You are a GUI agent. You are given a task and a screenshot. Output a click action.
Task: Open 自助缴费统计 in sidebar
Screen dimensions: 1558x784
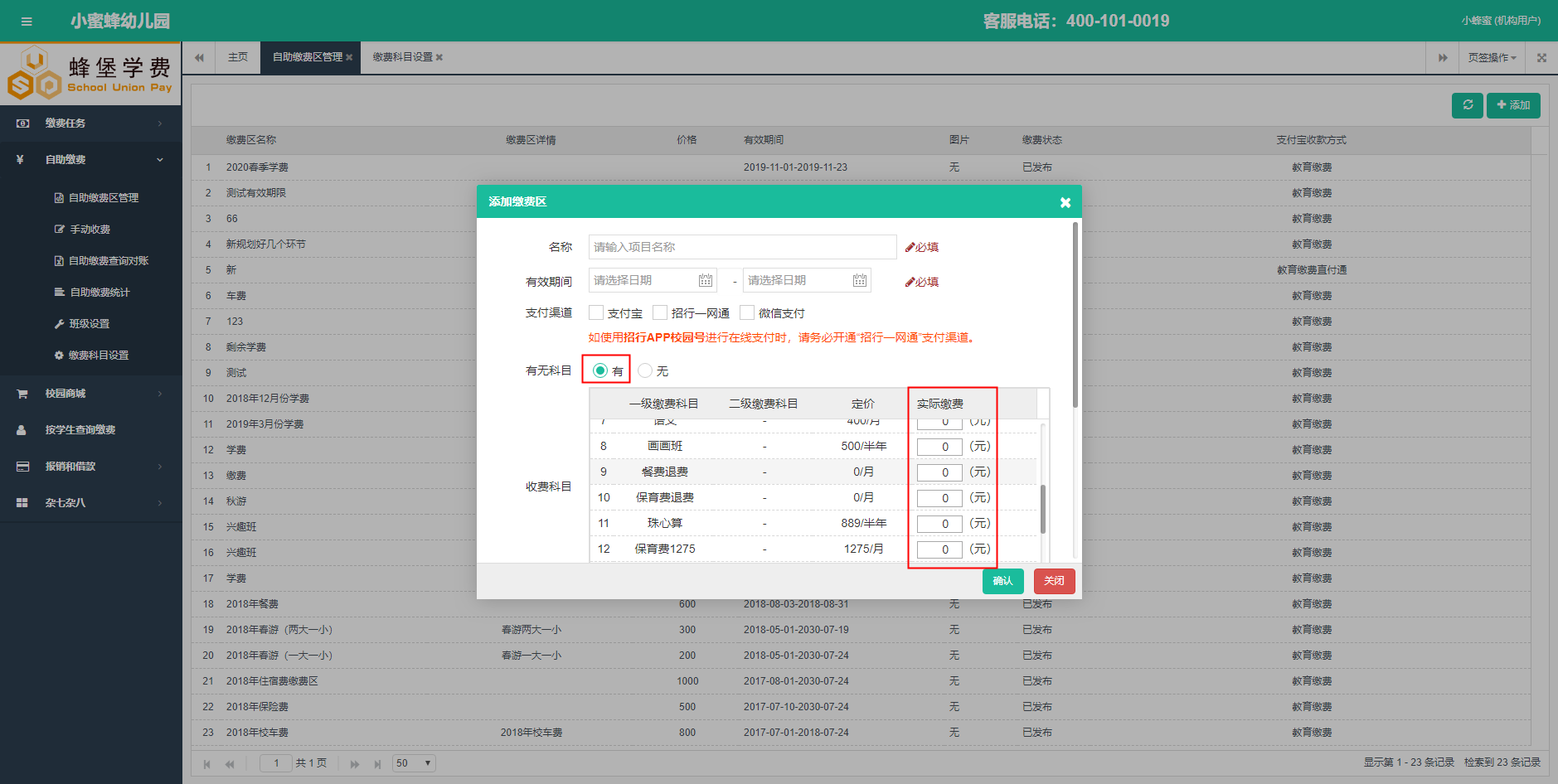click(92, 293)
